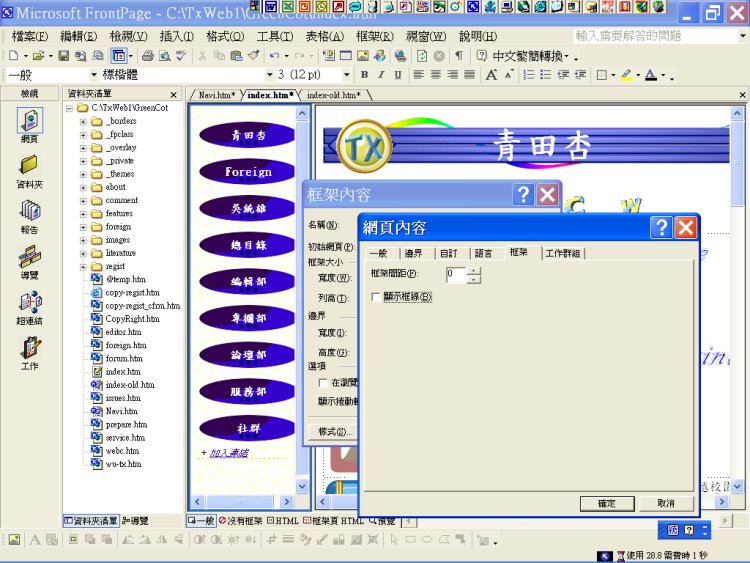Select the 工作 (Tasks) view icon
This screenshot has width=750, height=563.
pyautogui.click(x=29, y=351)
